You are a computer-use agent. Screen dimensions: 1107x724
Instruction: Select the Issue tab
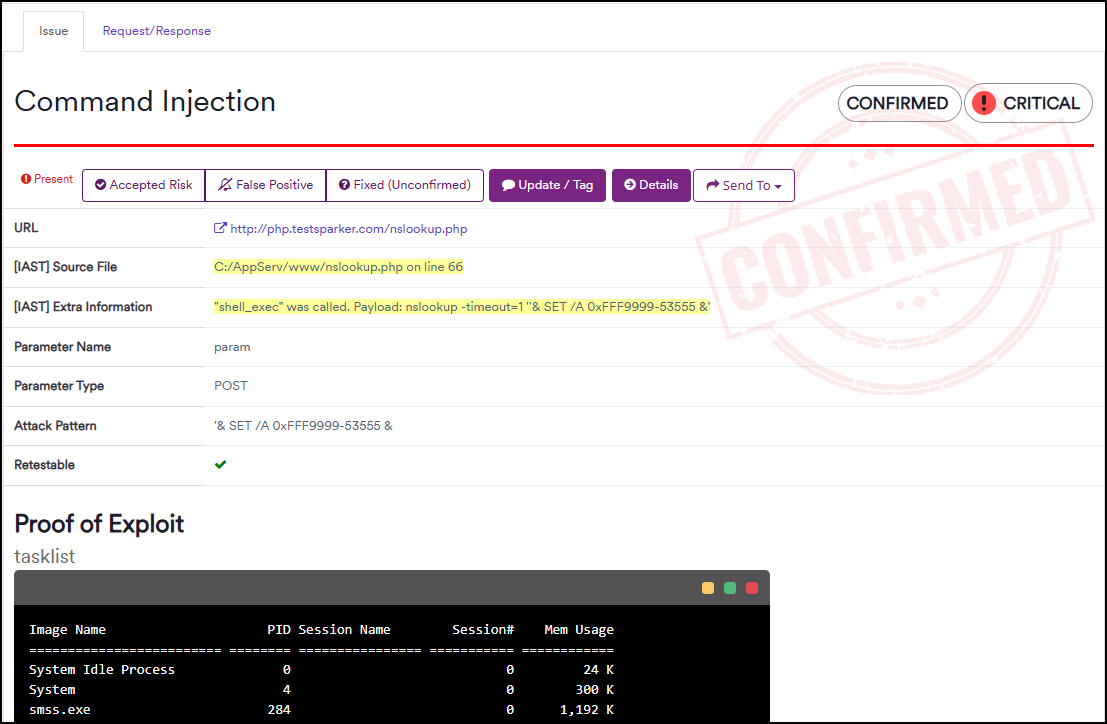click(x=53, y=31)
